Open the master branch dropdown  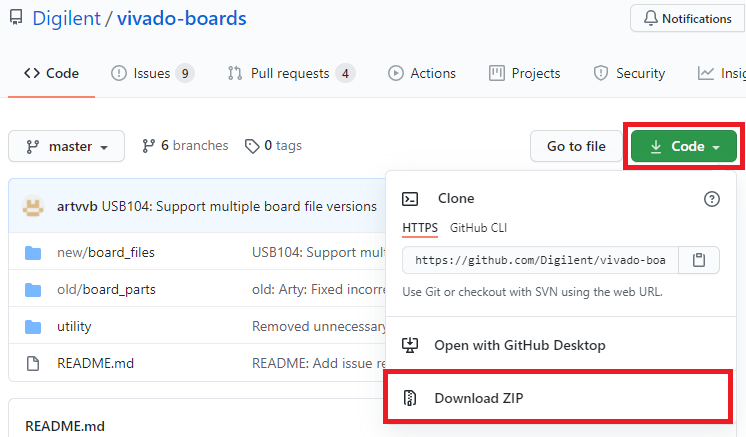pyautogui.click(x=67, y=146)
